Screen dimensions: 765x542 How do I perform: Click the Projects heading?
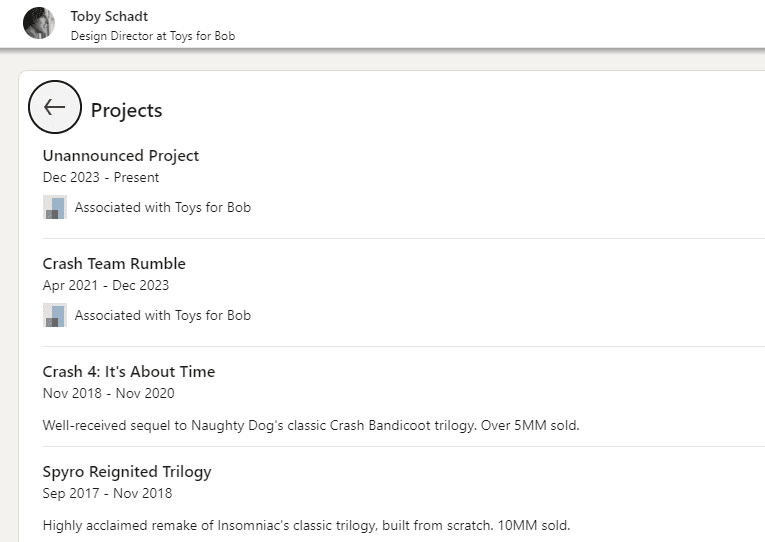[x=126, y=110]
